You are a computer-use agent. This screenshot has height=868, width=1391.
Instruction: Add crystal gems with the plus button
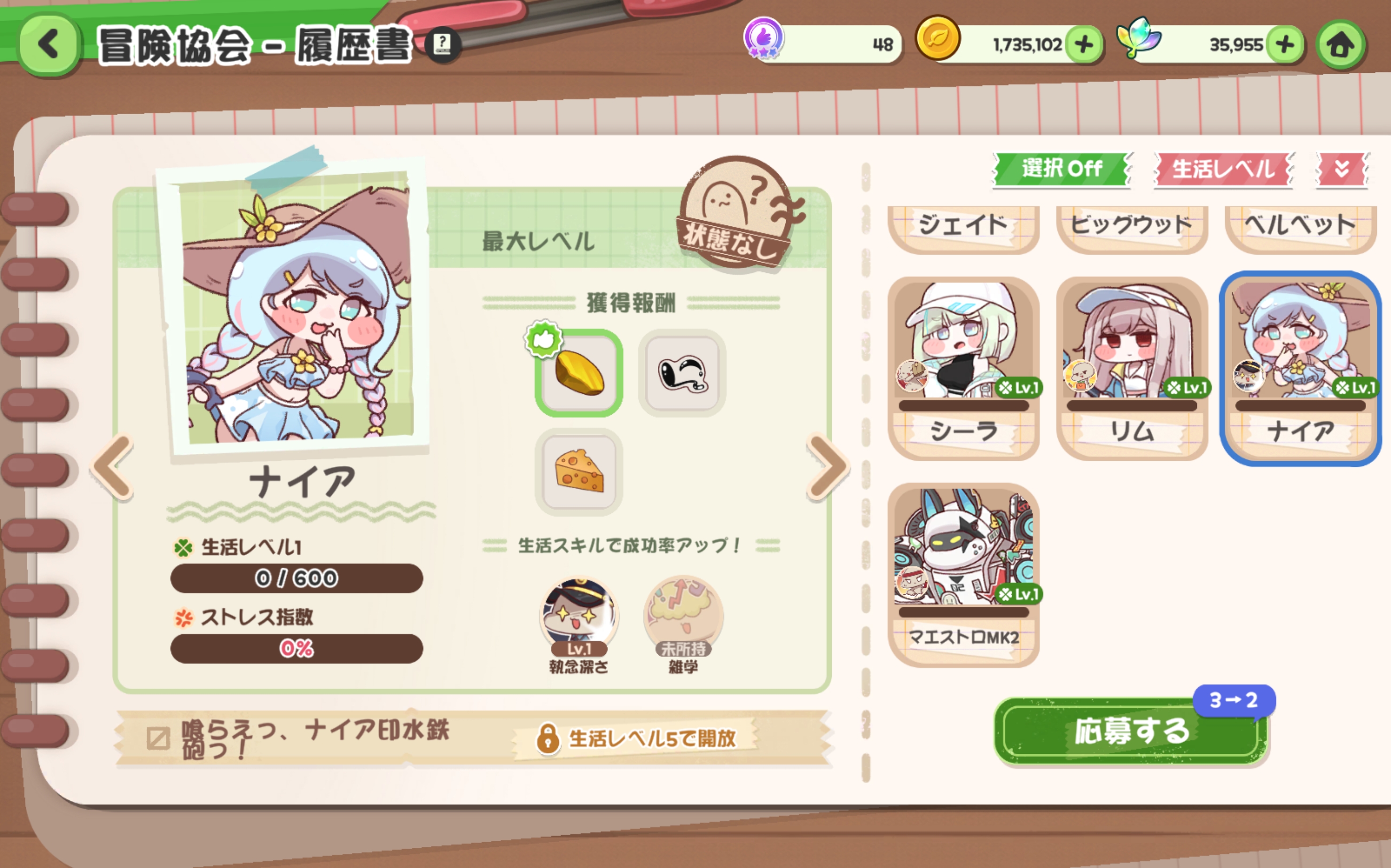click(1284, 44)
